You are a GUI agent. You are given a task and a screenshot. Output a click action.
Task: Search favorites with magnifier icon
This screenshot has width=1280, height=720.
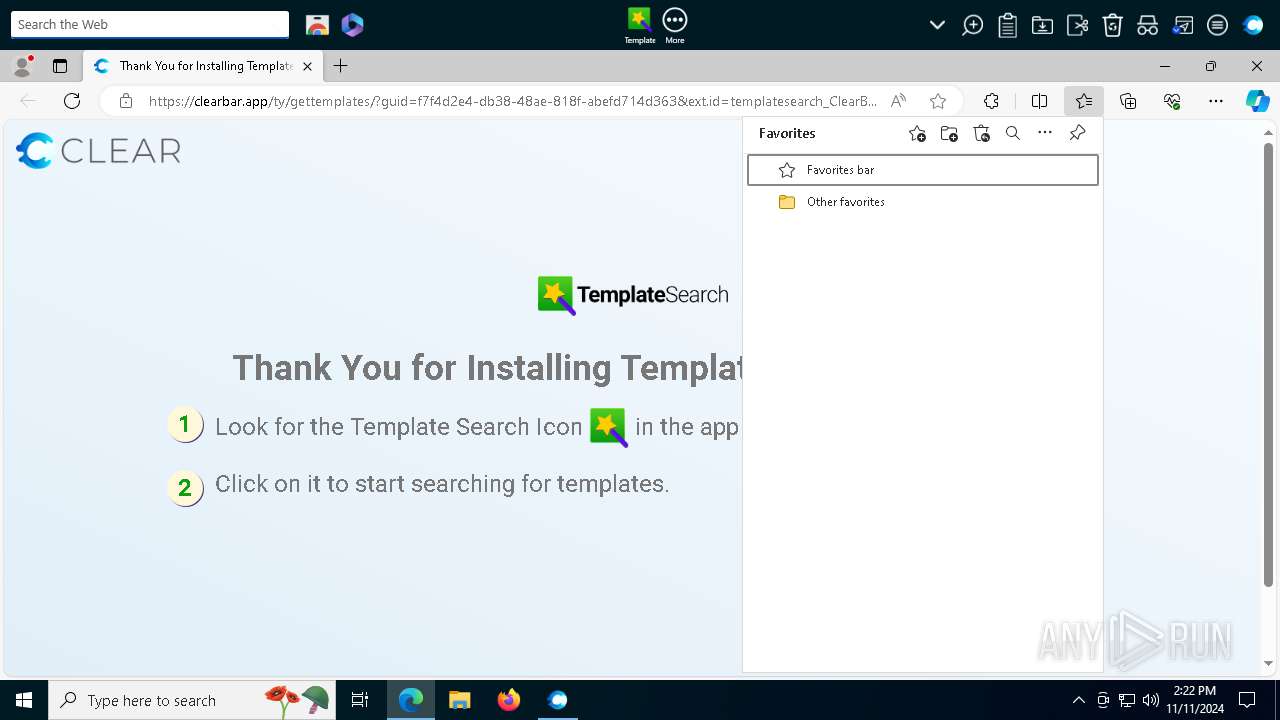(x=1013, y=133)
